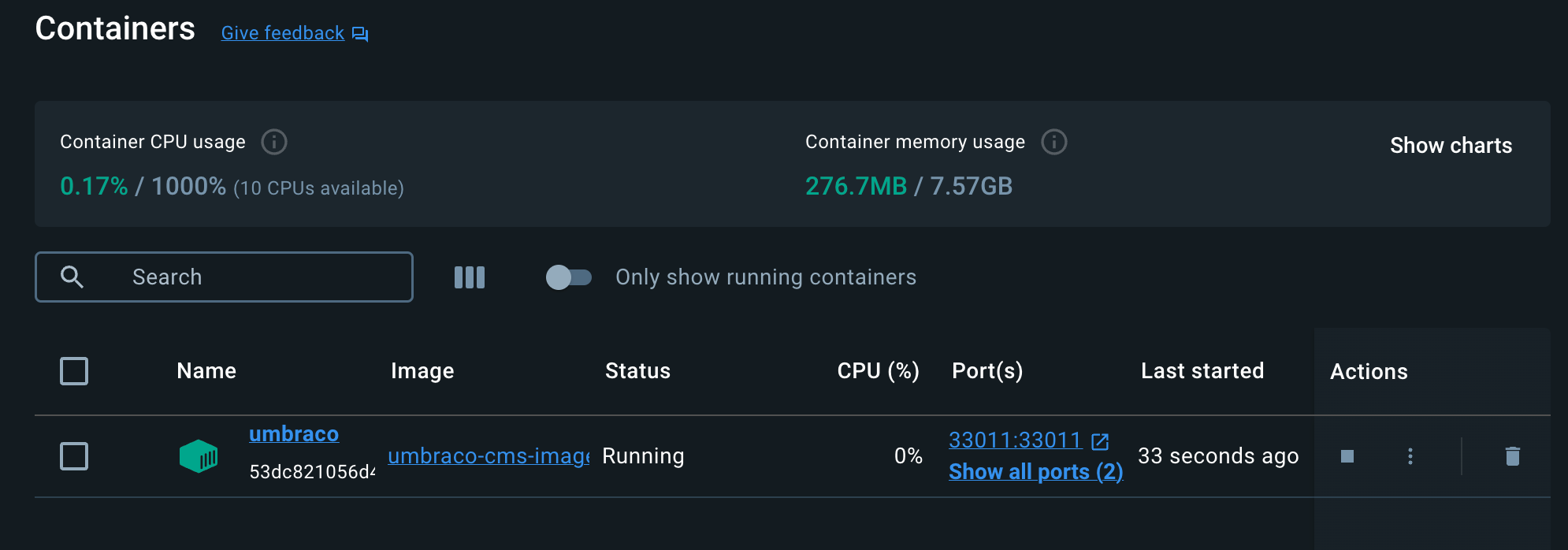Stop the umbraco container

pyautogui.click(x=1347, y=456)
